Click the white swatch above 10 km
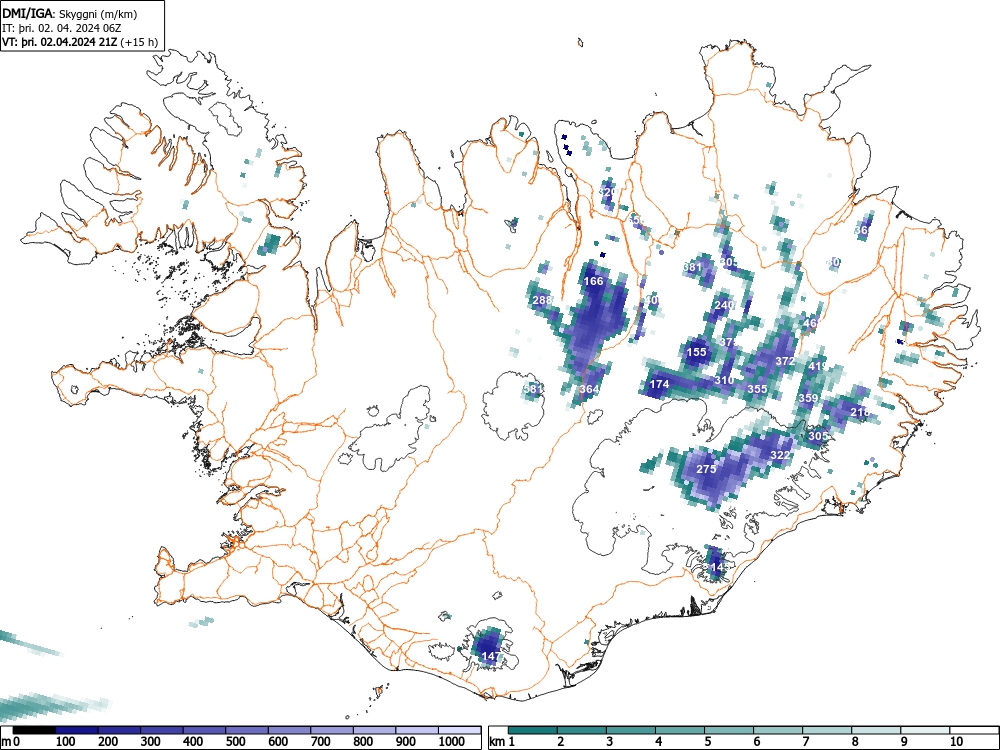Image resolution: width=1000 pixels, height=750 pixels. tap(974, 729)
